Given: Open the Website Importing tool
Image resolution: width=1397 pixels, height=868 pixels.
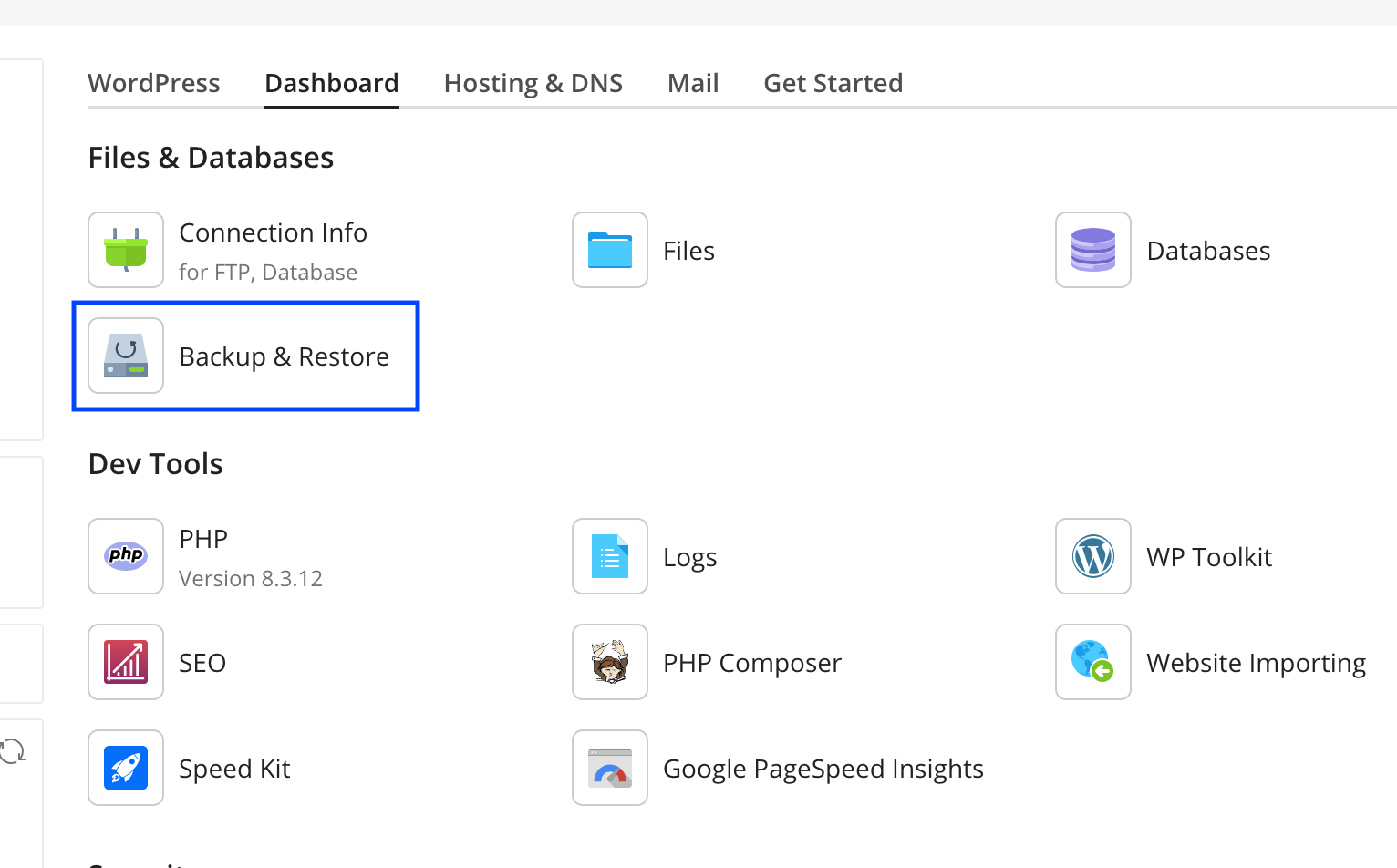Looking at the screenshot, I should 1092,662.
